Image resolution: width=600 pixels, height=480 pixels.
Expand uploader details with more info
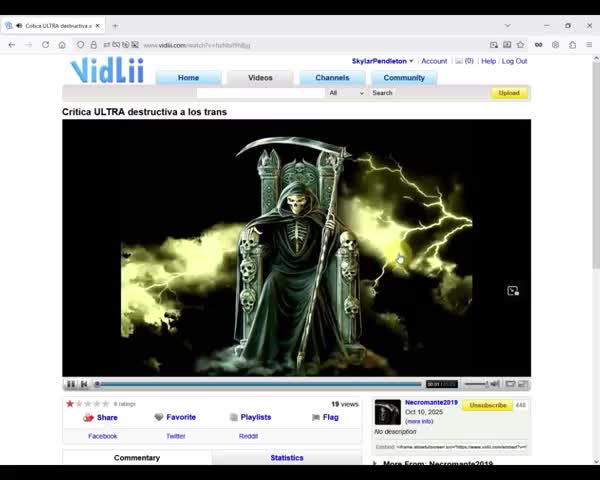[419, 421]
